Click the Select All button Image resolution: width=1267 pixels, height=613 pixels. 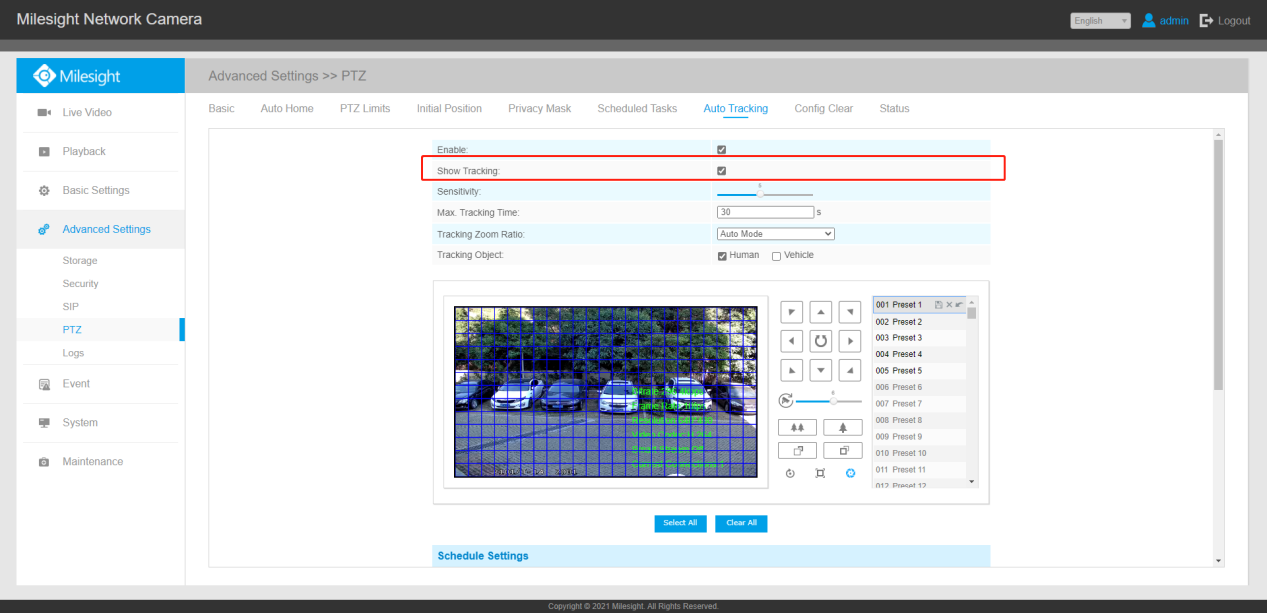pyautogui.click(x=680, y=523)
